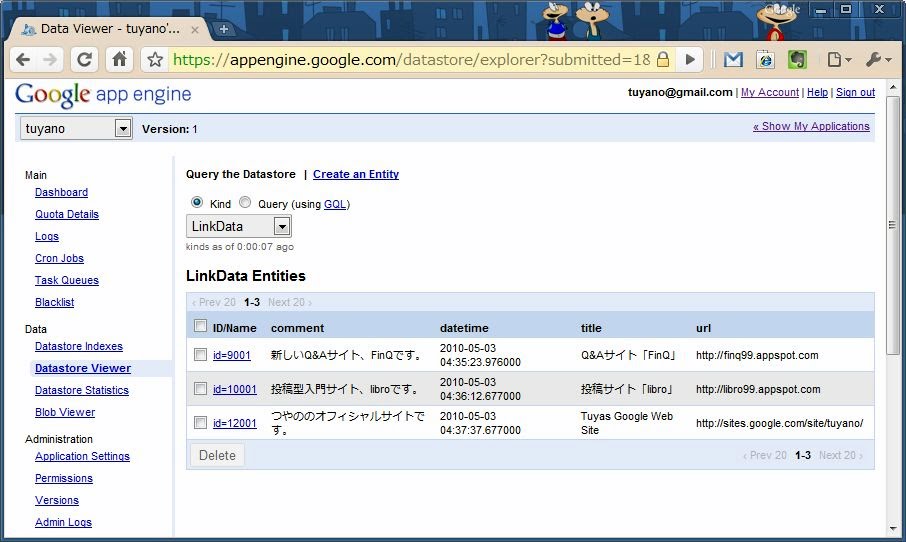Click the browser back arrow button
The height and width of the screenshot is (542, 906).
(x=22, y=60)
